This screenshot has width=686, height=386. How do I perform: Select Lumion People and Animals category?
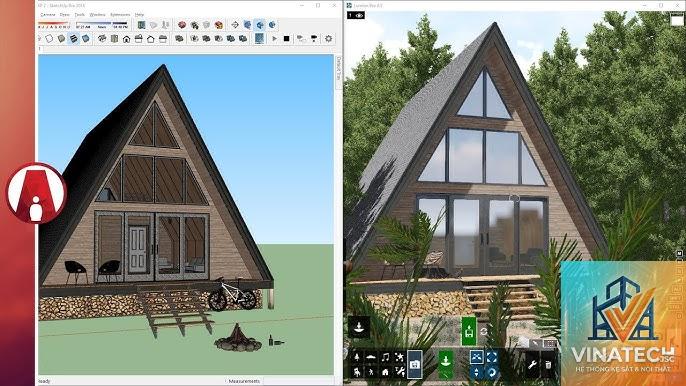[x=371, y=372]
